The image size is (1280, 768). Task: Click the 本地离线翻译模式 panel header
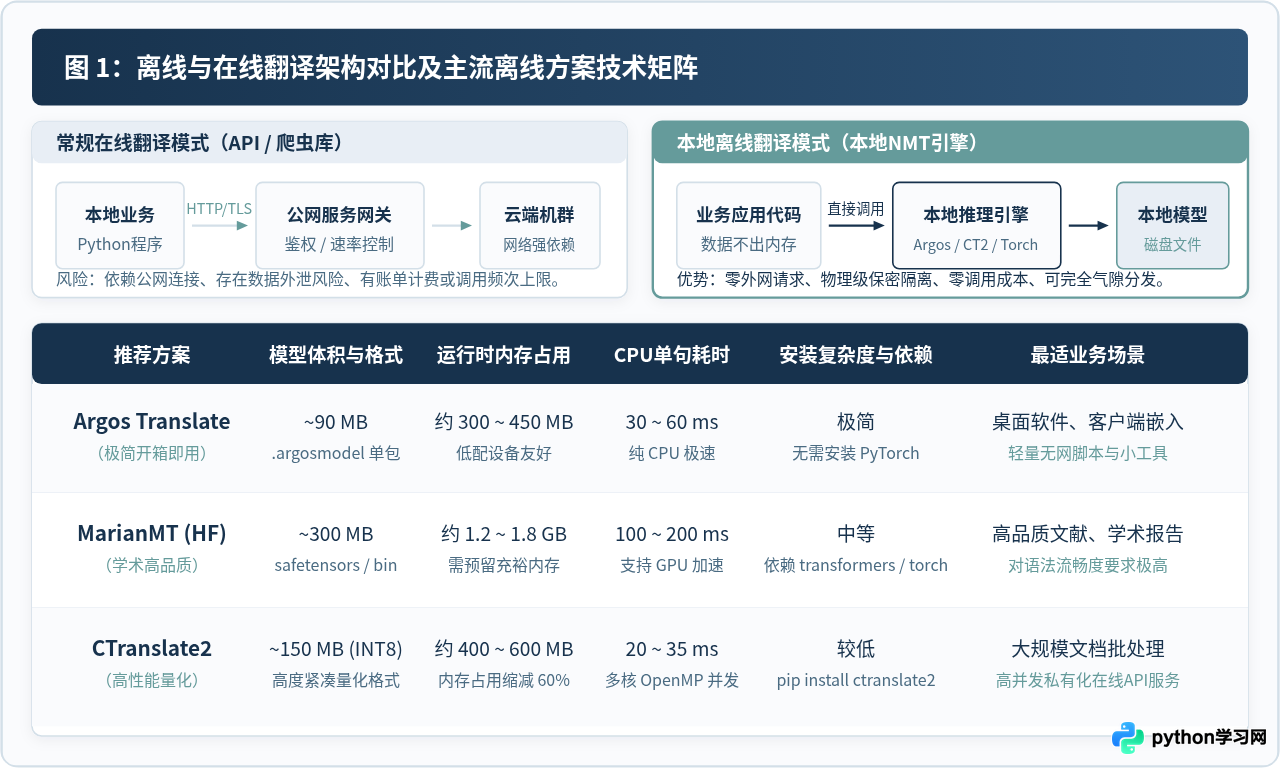(950, 142)
